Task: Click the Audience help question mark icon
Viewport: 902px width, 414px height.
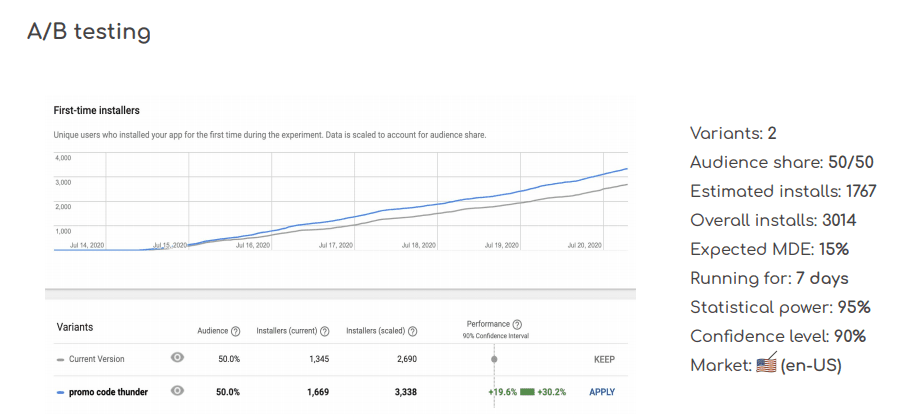Action: [235, 331]
